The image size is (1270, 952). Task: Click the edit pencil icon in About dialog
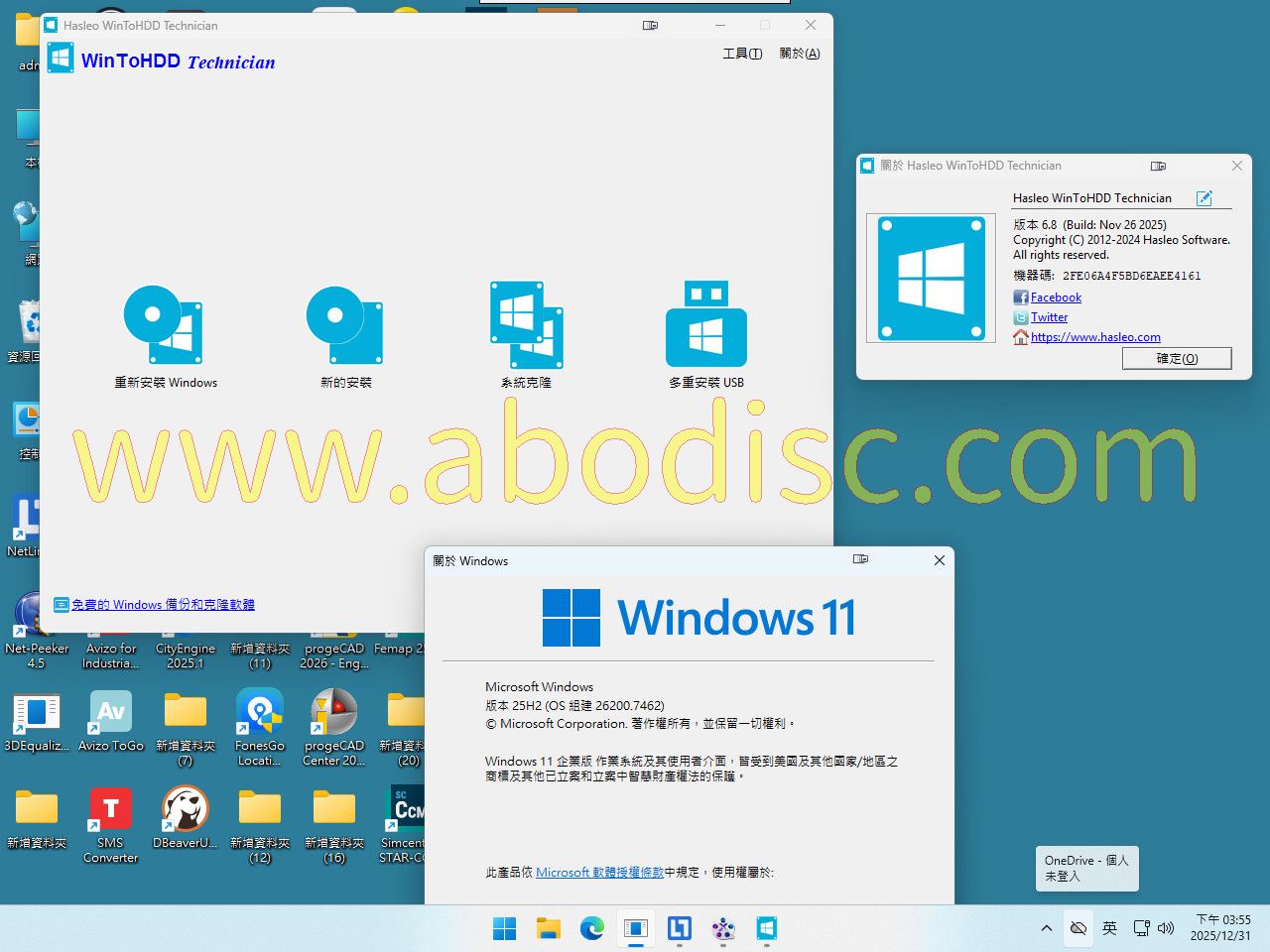[x=1204, y=198]
